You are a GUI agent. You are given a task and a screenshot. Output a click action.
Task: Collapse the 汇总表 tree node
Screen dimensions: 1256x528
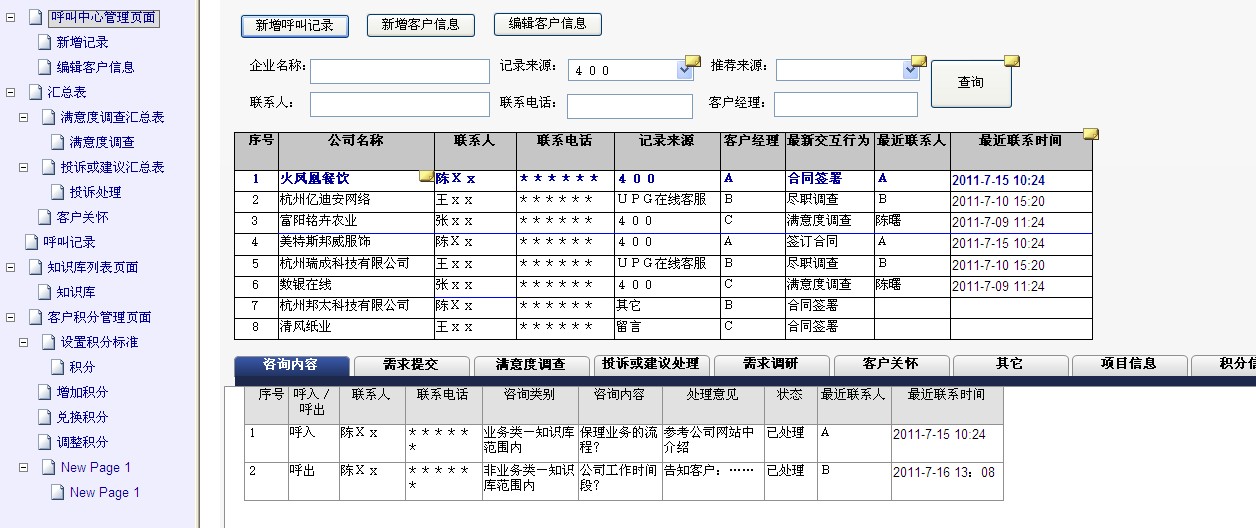(x=11, y=92)
